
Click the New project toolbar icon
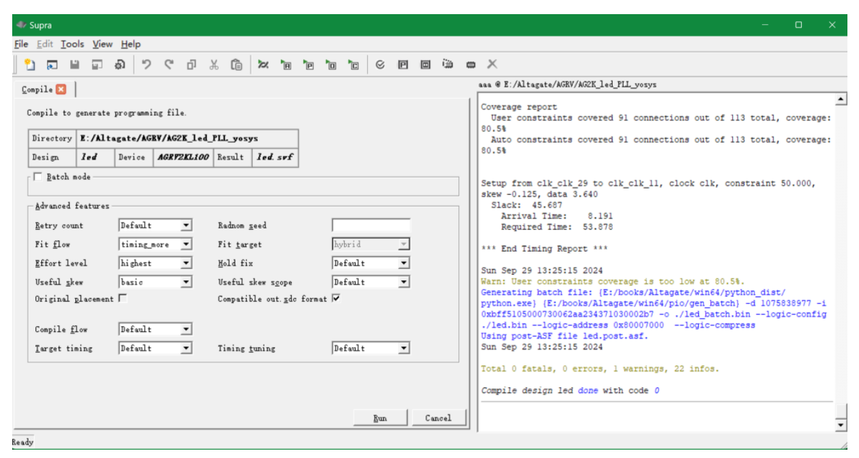(x=30, y=65)
